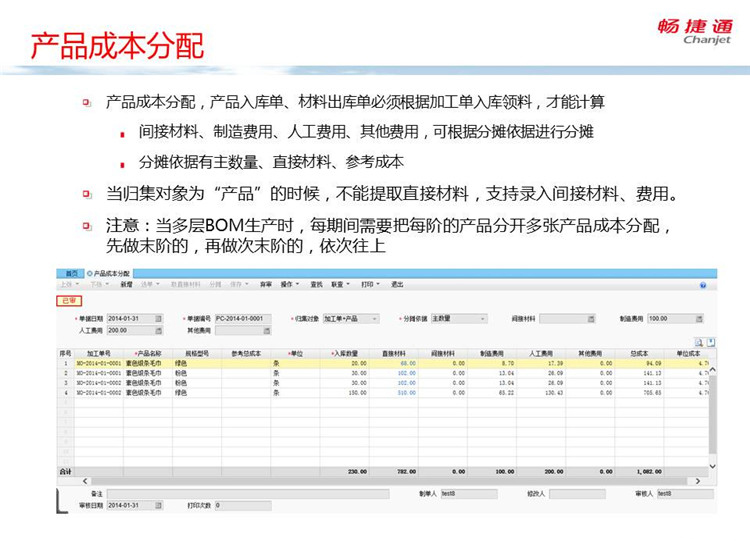
Task: Click the vertical scrollbar up arrow
Action: point(712,370)
